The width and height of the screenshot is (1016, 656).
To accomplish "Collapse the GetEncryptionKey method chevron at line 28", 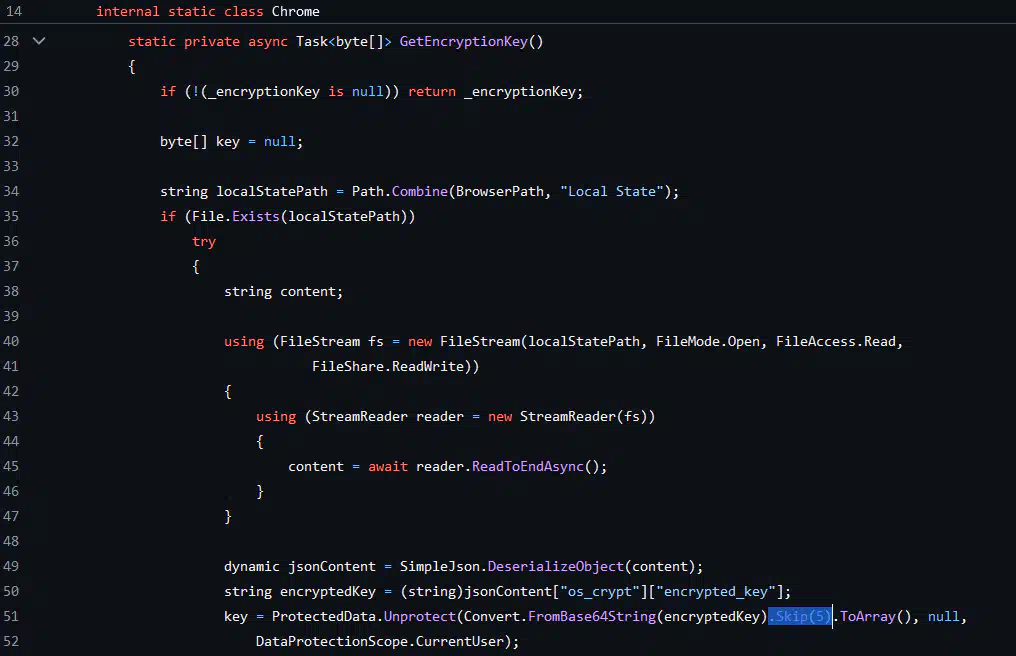I will [x=39, y=41].
